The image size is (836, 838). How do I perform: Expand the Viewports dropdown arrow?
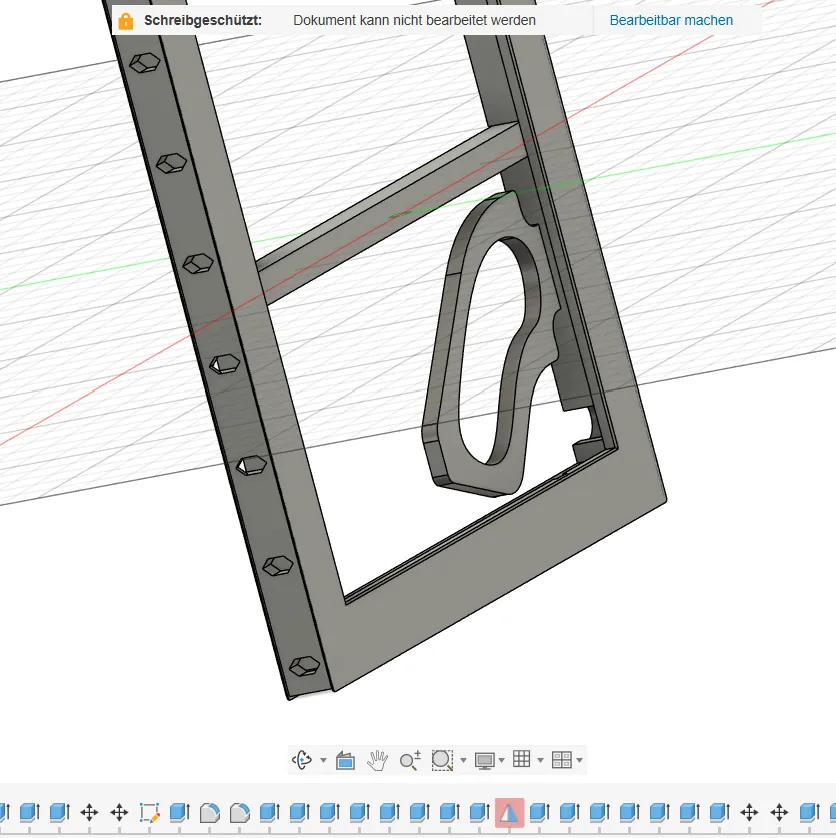579,760
